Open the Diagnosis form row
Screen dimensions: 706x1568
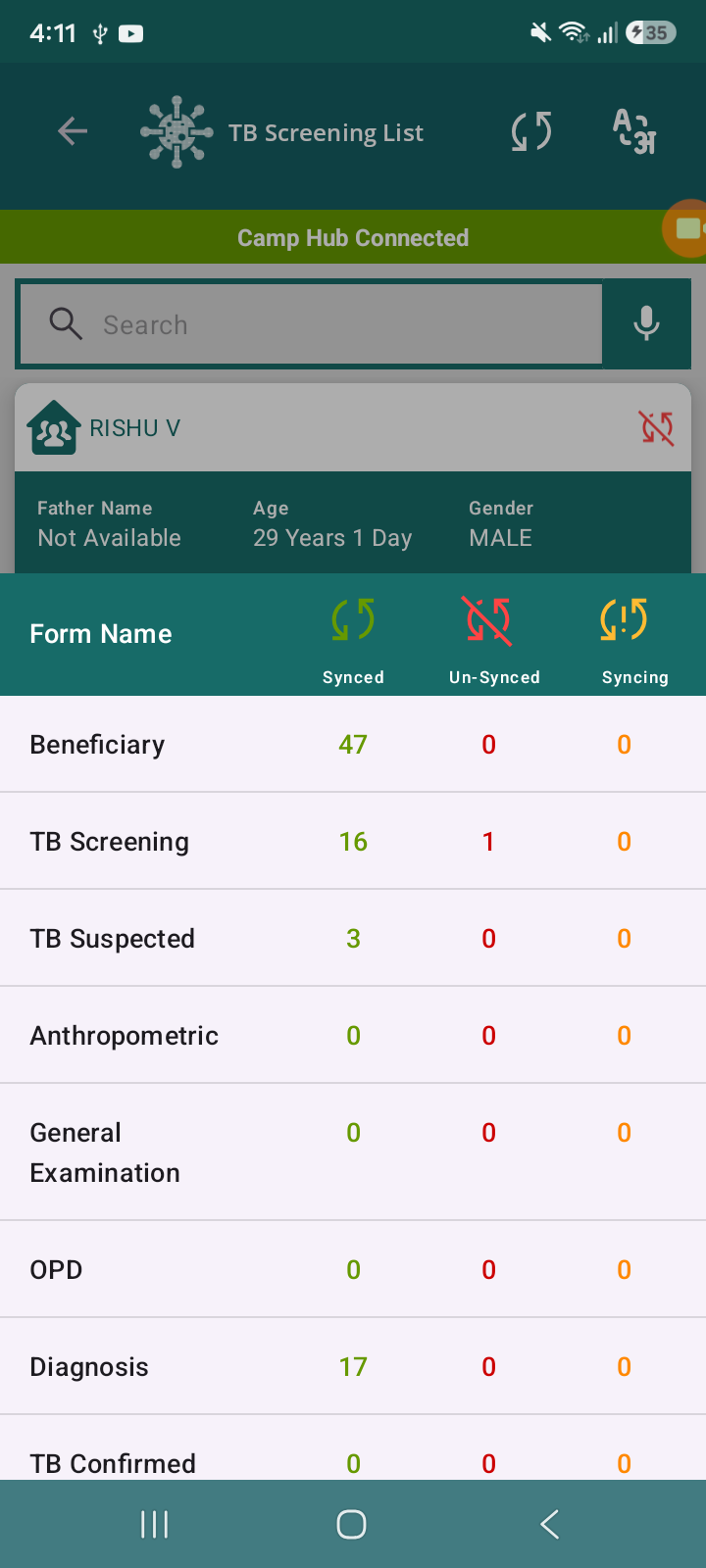coord(353,1367)
